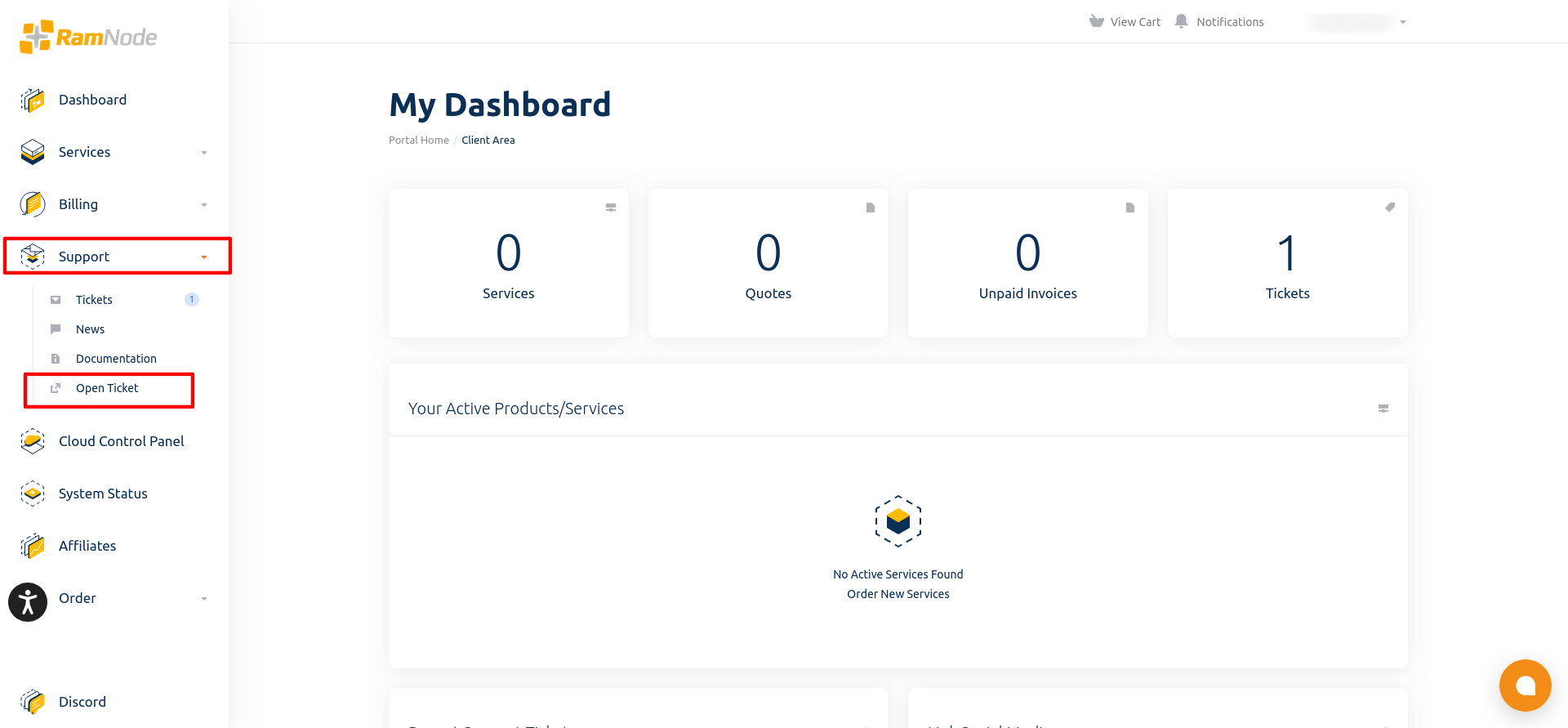Click the Notifications bell icon
The image size is (1568, 728).
click(x=1181, y=21)
